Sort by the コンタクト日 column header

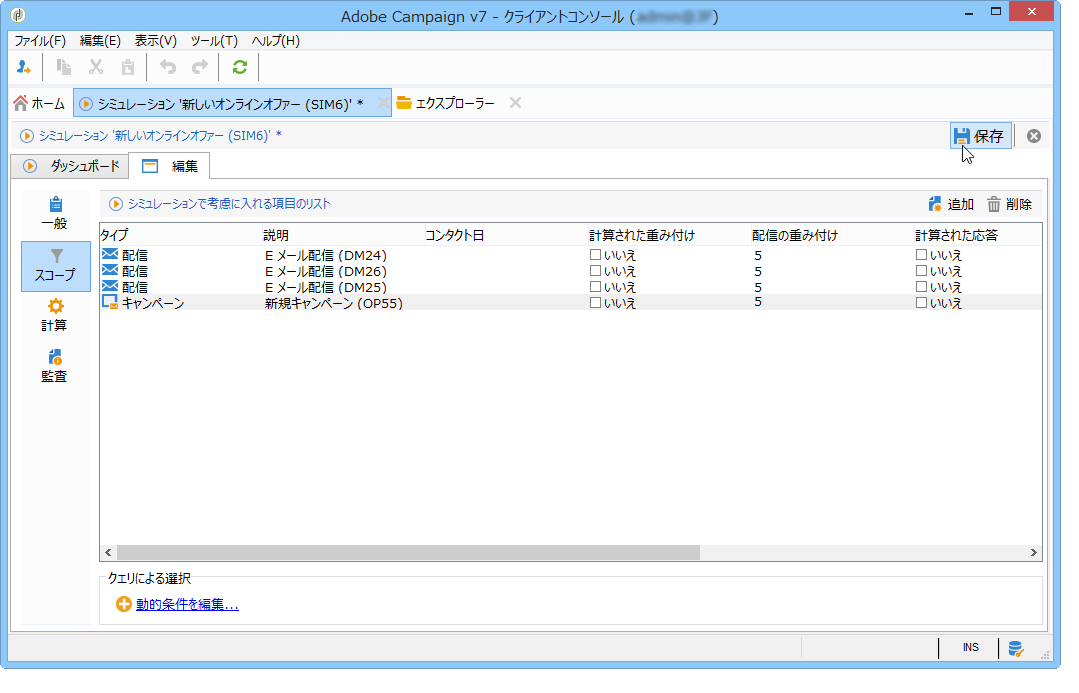[x=506, y=235]
